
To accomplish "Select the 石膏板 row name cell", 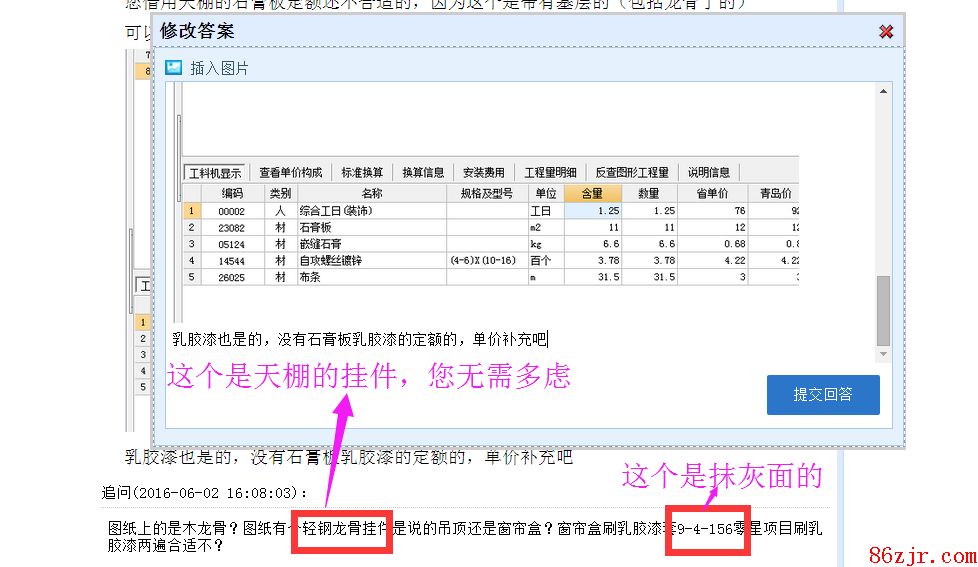I will 372,228.
